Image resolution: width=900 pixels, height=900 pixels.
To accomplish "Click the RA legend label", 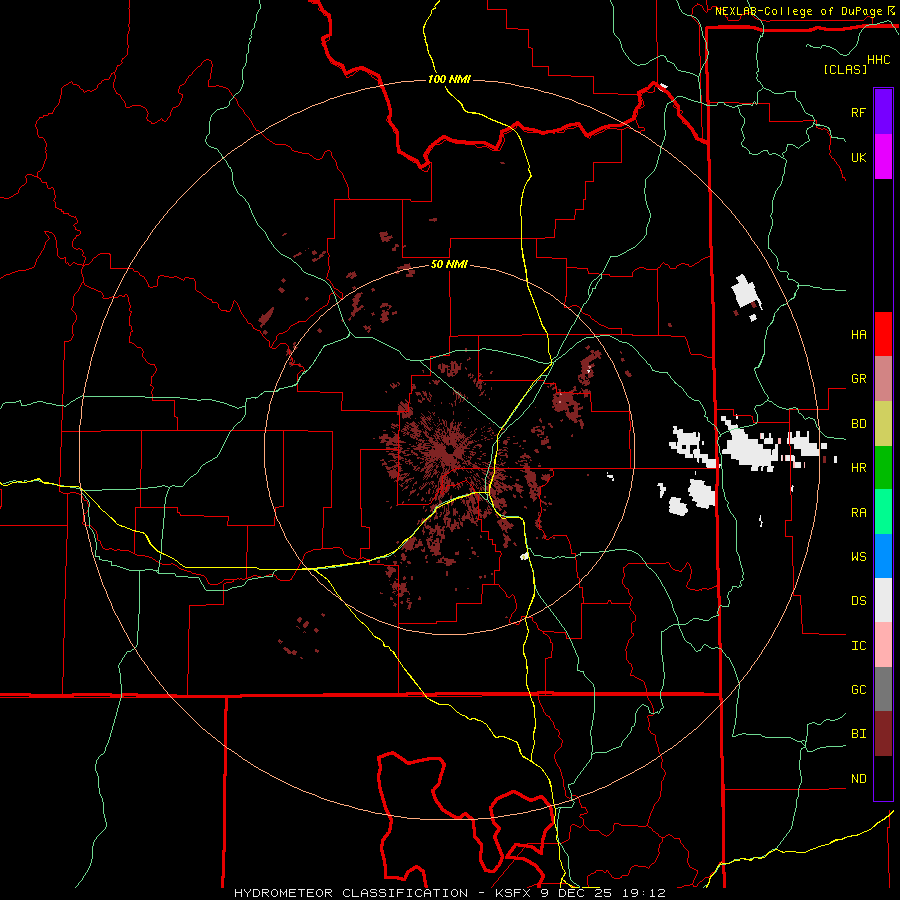I will [858, 513].
